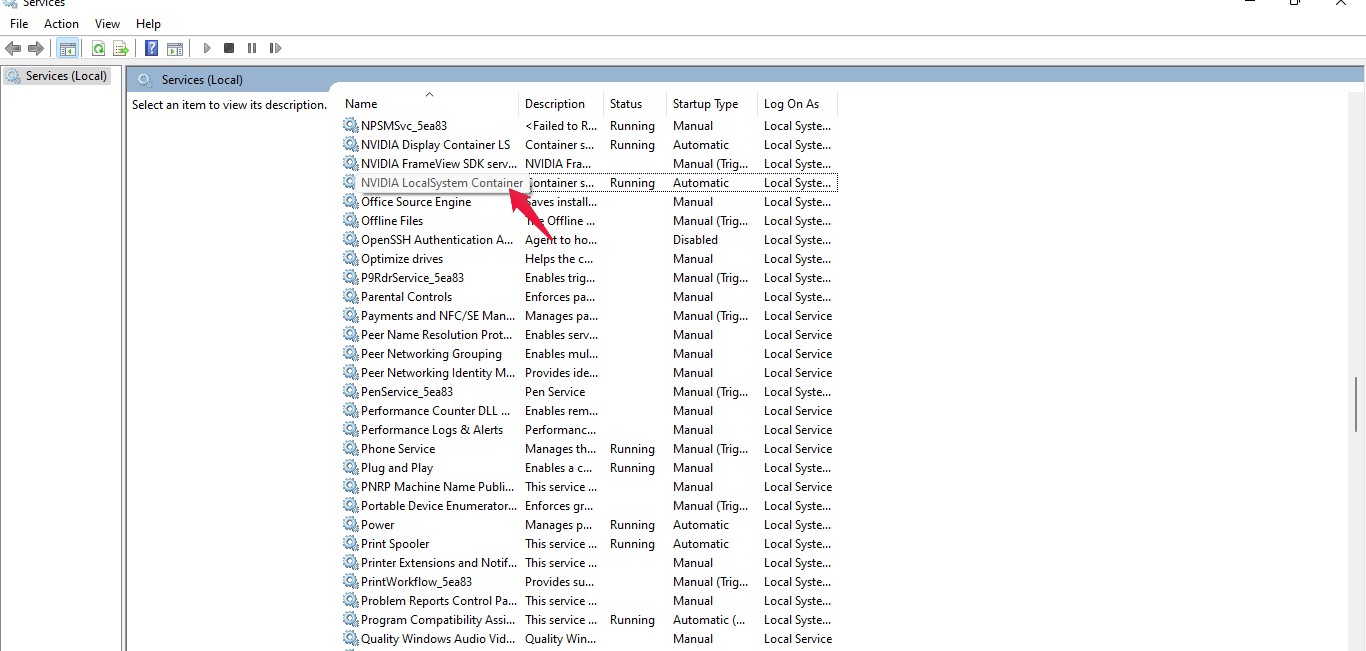Click the gear icon beside Plug and Play
The width and height of the screenshot is (1366, 651).
pos(350,468)
